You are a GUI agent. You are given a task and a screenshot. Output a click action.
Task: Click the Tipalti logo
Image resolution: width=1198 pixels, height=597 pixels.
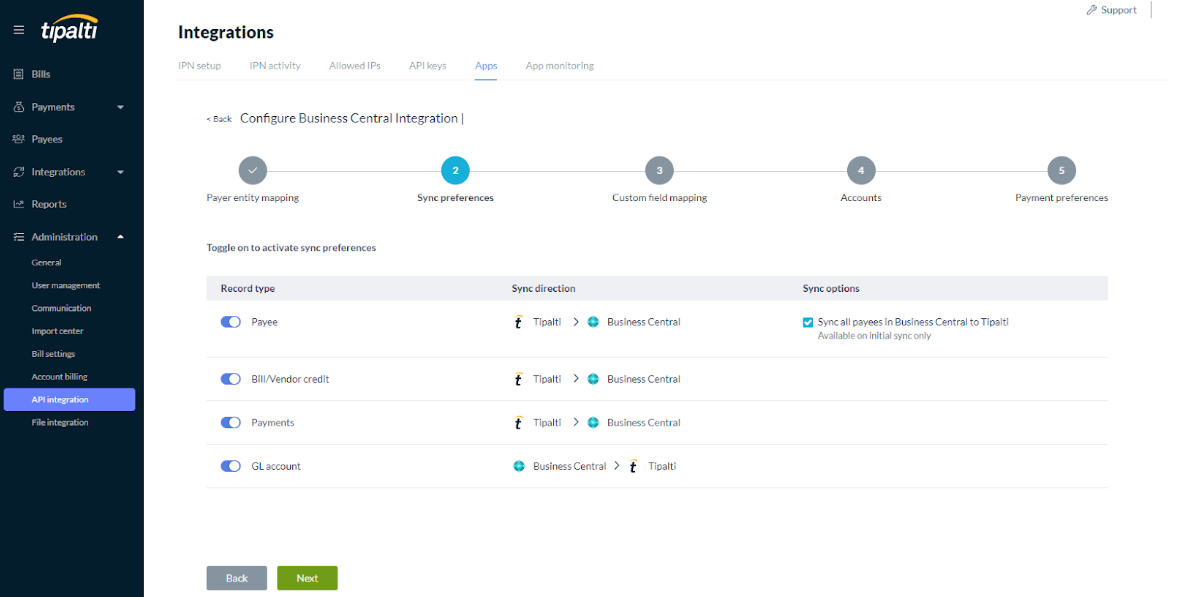click(69, 29)
